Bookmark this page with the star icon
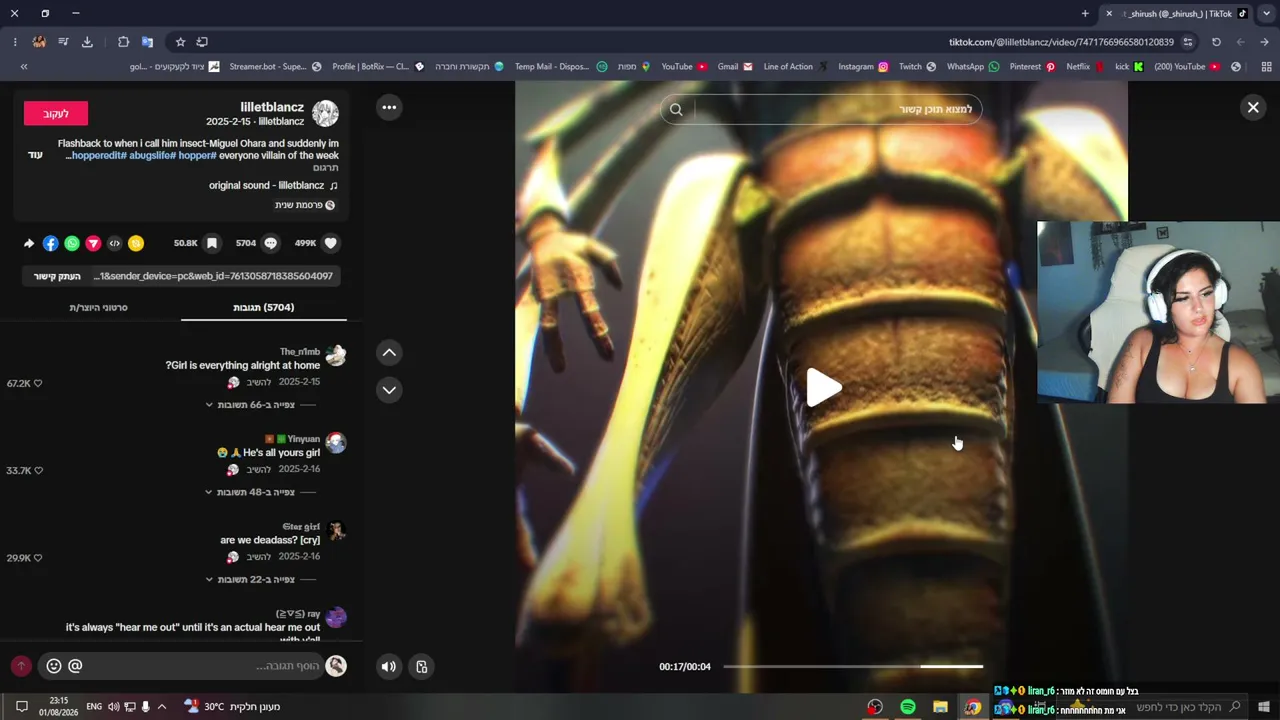Image resolution: width=1280 pixels, height=720 pixels. coord(180,42)
